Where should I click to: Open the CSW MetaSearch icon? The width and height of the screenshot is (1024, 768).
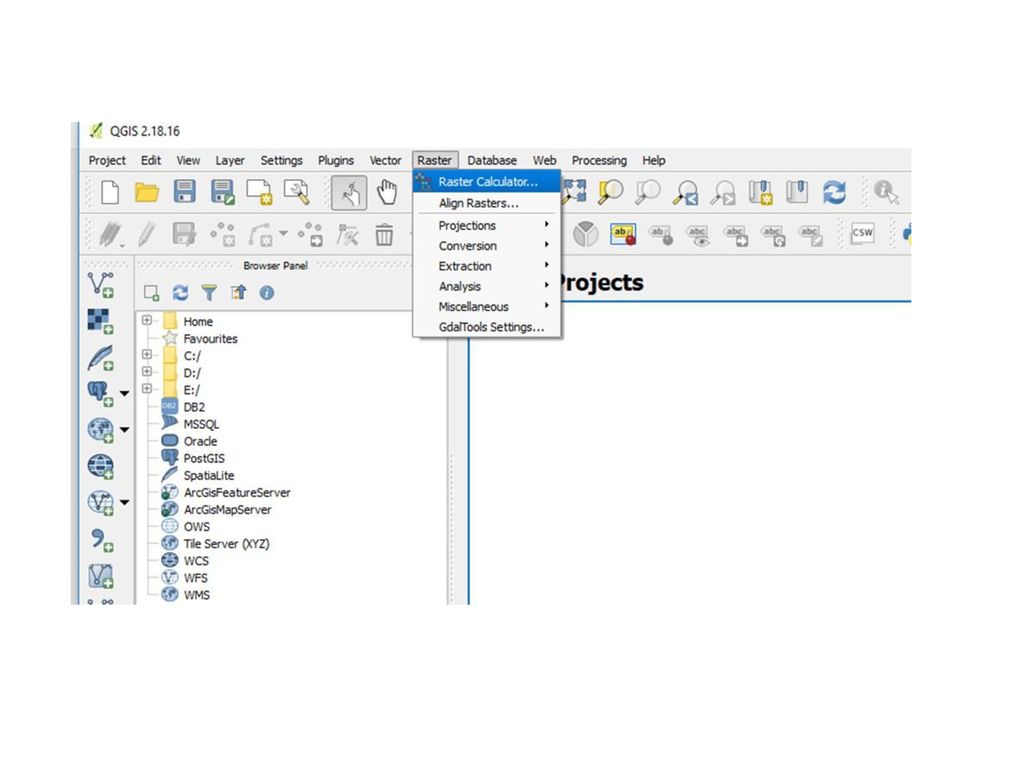(x=862, y=233)
